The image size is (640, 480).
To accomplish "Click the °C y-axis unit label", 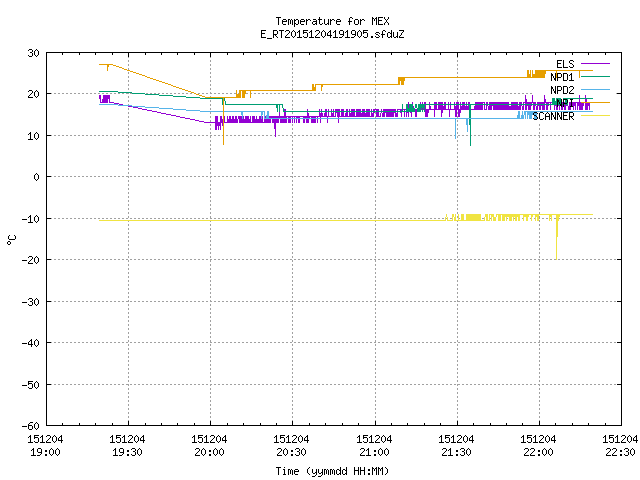I will 11,240.
